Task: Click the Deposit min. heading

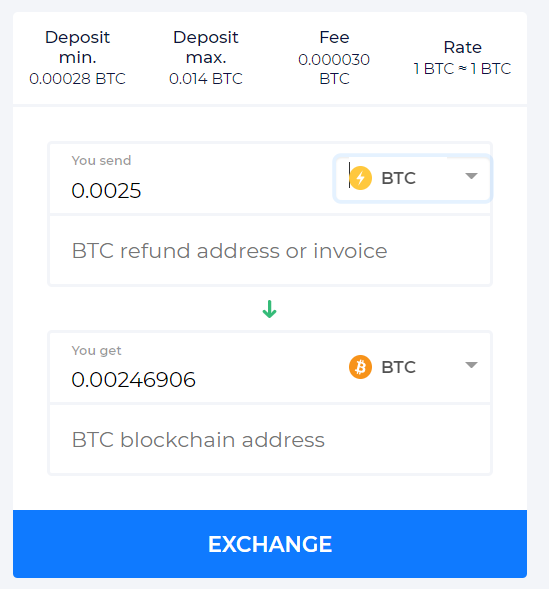Action: click(x=77, y=47)
